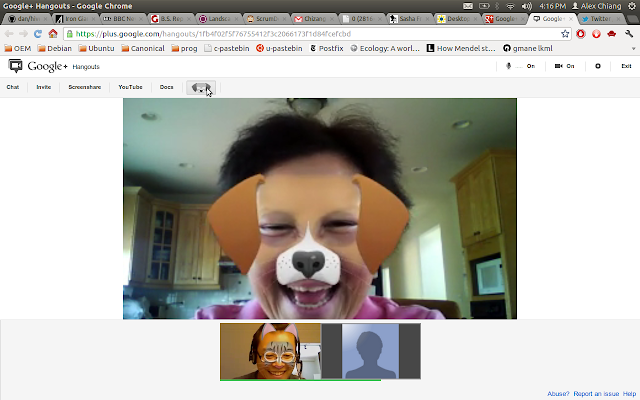Click the first red circular extension icon
This screenshot has width=640, height=400.
click(x=580, y=34)
